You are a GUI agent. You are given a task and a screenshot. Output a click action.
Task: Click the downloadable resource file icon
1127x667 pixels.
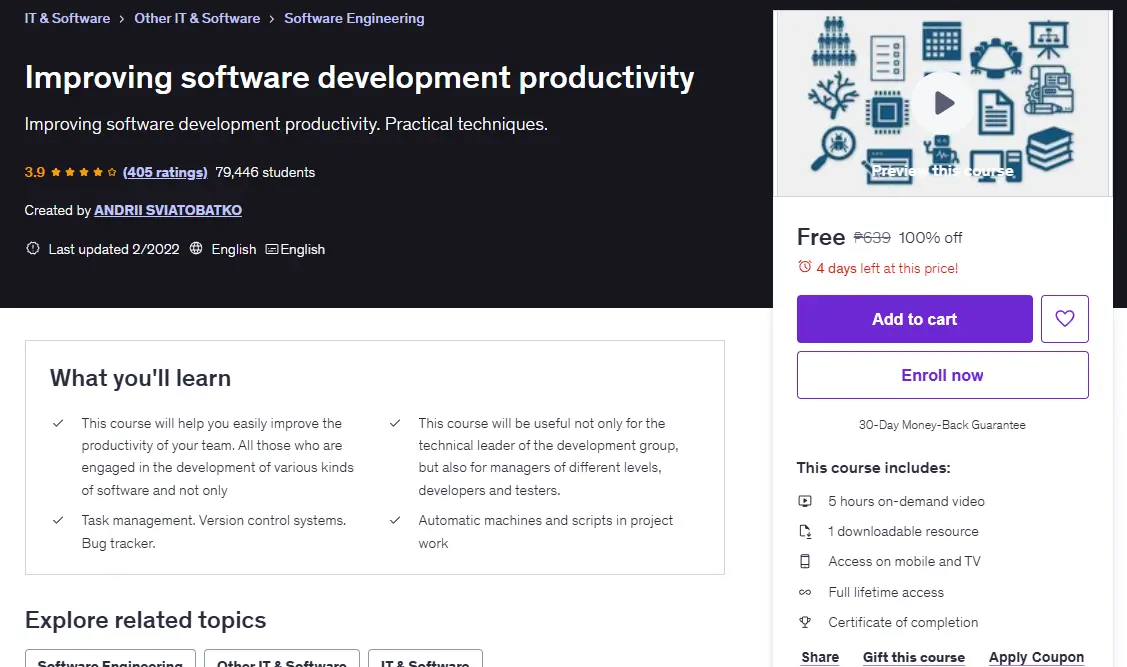click(x=805, y=531)
